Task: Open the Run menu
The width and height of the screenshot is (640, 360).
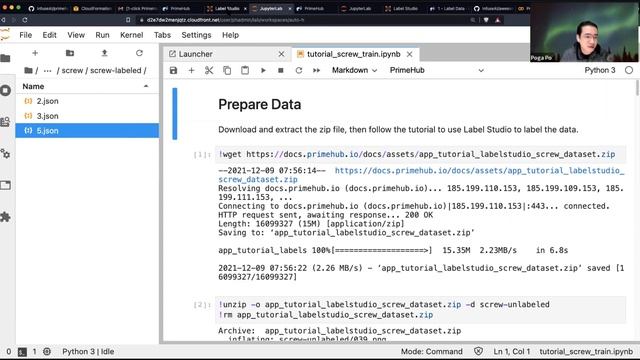Action: (102, 35)
